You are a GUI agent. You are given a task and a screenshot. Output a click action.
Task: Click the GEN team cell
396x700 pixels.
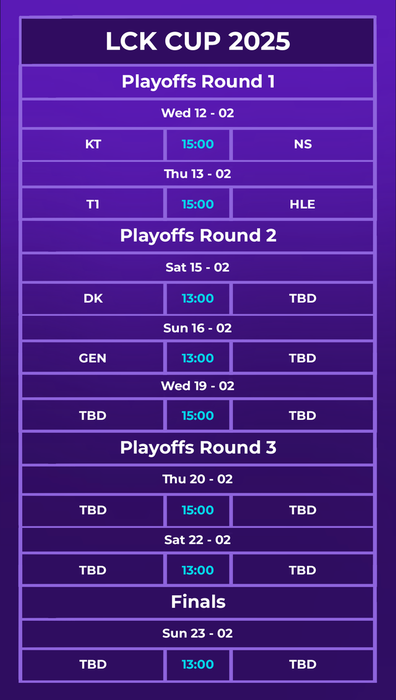click(93, 358)
